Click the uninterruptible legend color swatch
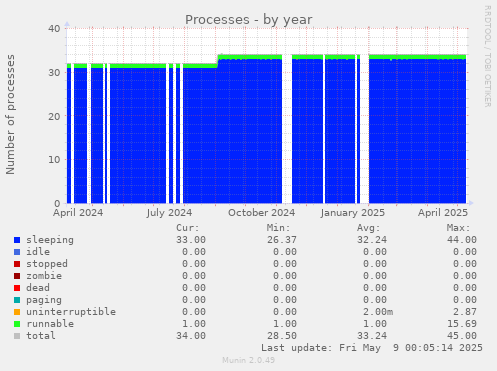497x371 pixels. click(x=17, y=312)
